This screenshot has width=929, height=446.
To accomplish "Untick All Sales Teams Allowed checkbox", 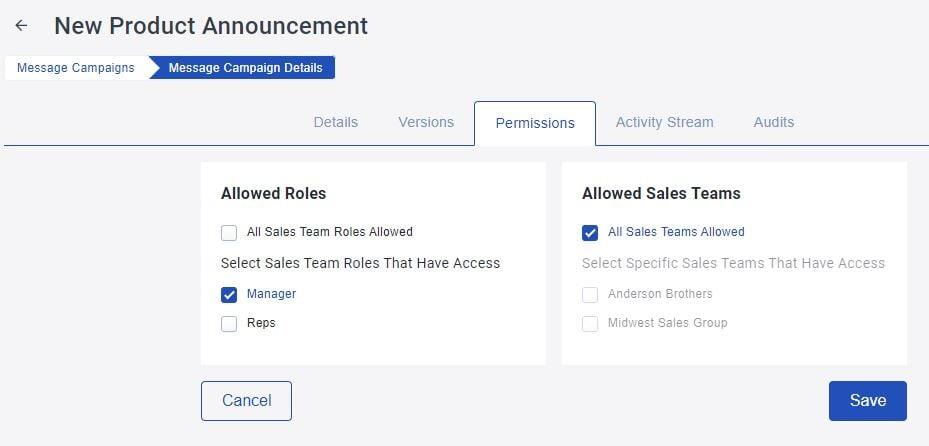I will (590, 233).
